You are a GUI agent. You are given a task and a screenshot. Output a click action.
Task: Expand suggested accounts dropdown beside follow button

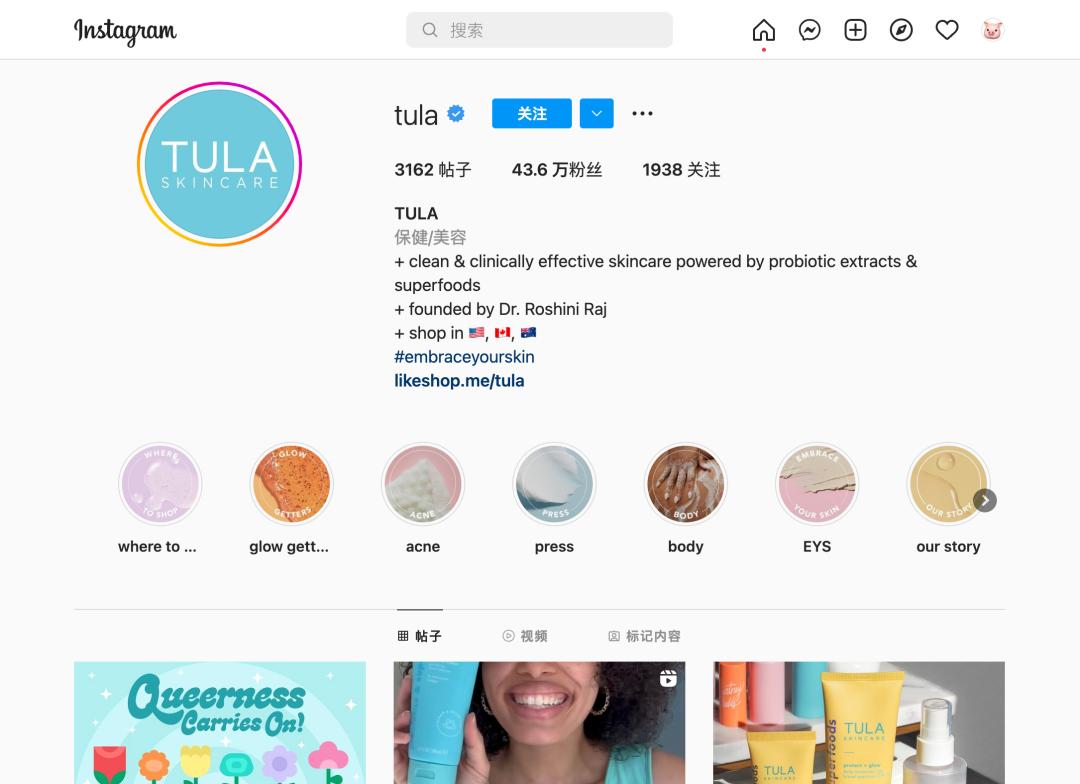tap(596, 114)
